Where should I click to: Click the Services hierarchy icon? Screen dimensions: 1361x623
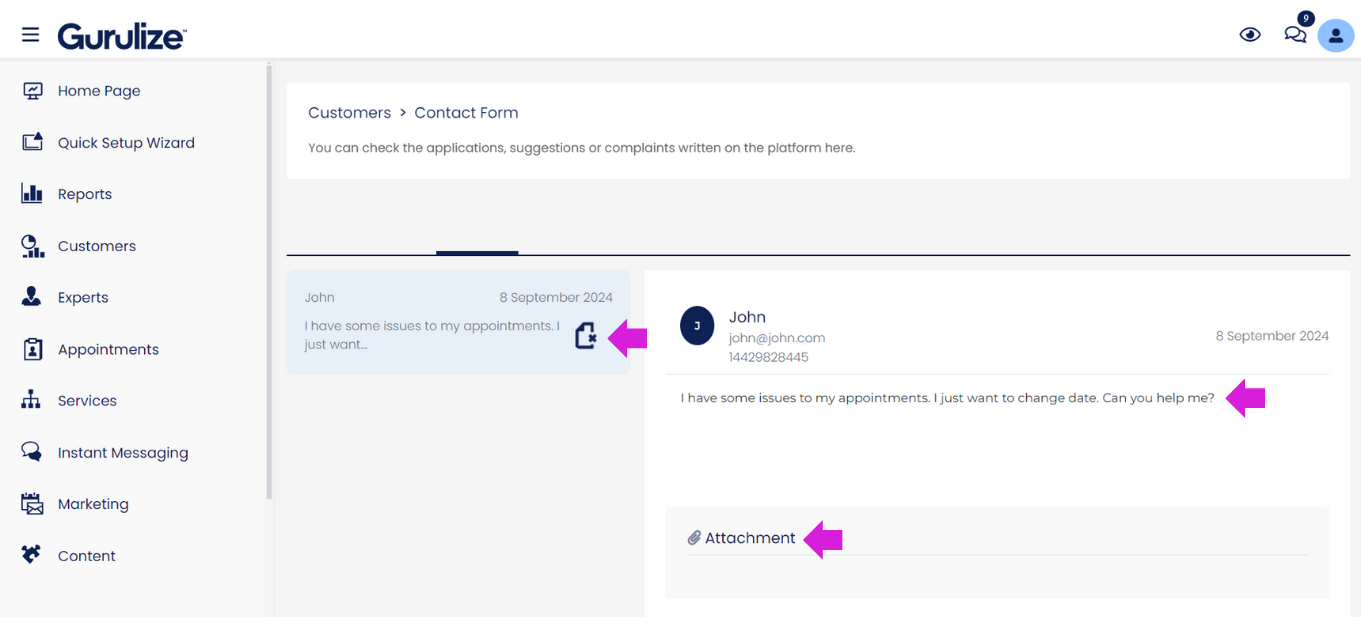32,400
